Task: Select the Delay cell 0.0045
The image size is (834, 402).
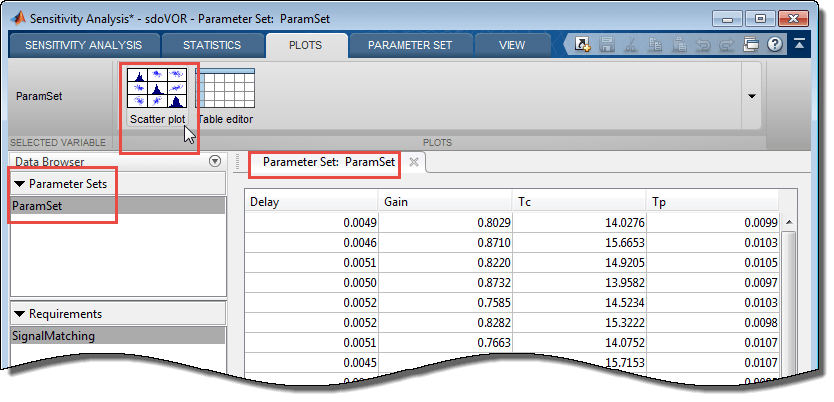Action: click(312, 363)
